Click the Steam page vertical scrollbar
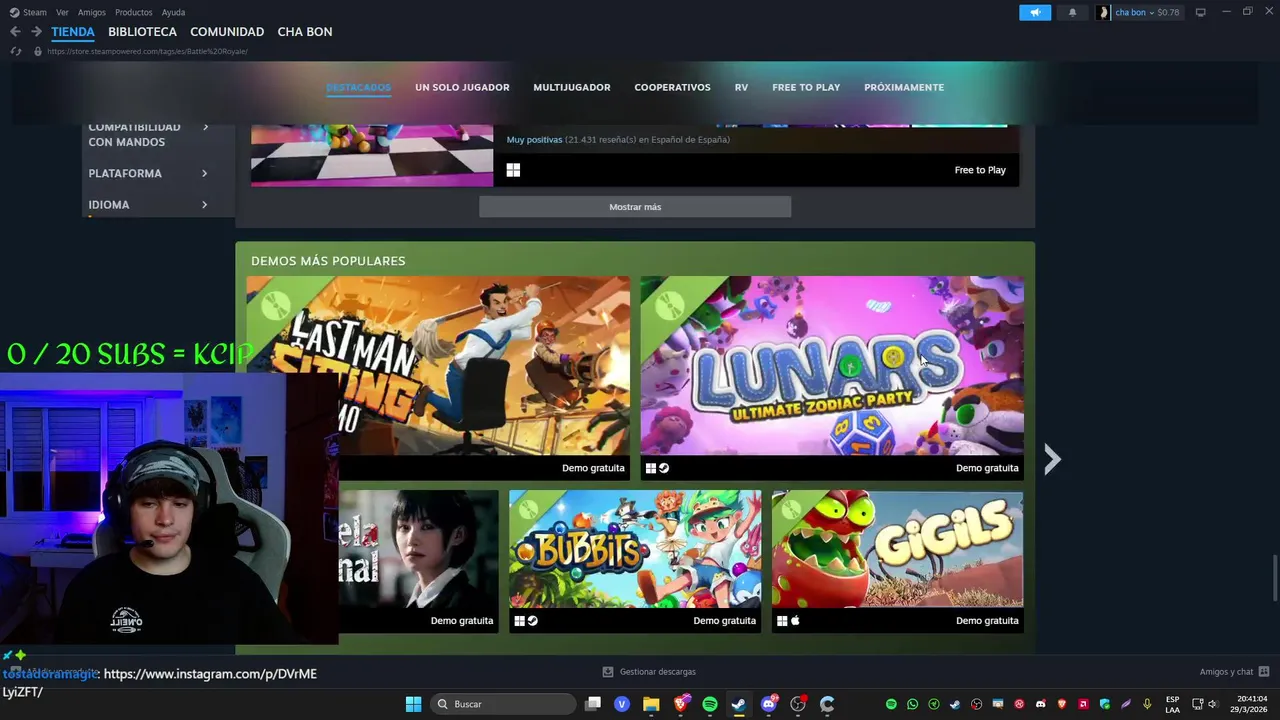This screenshot has width=1280, height=720. 1274,577
